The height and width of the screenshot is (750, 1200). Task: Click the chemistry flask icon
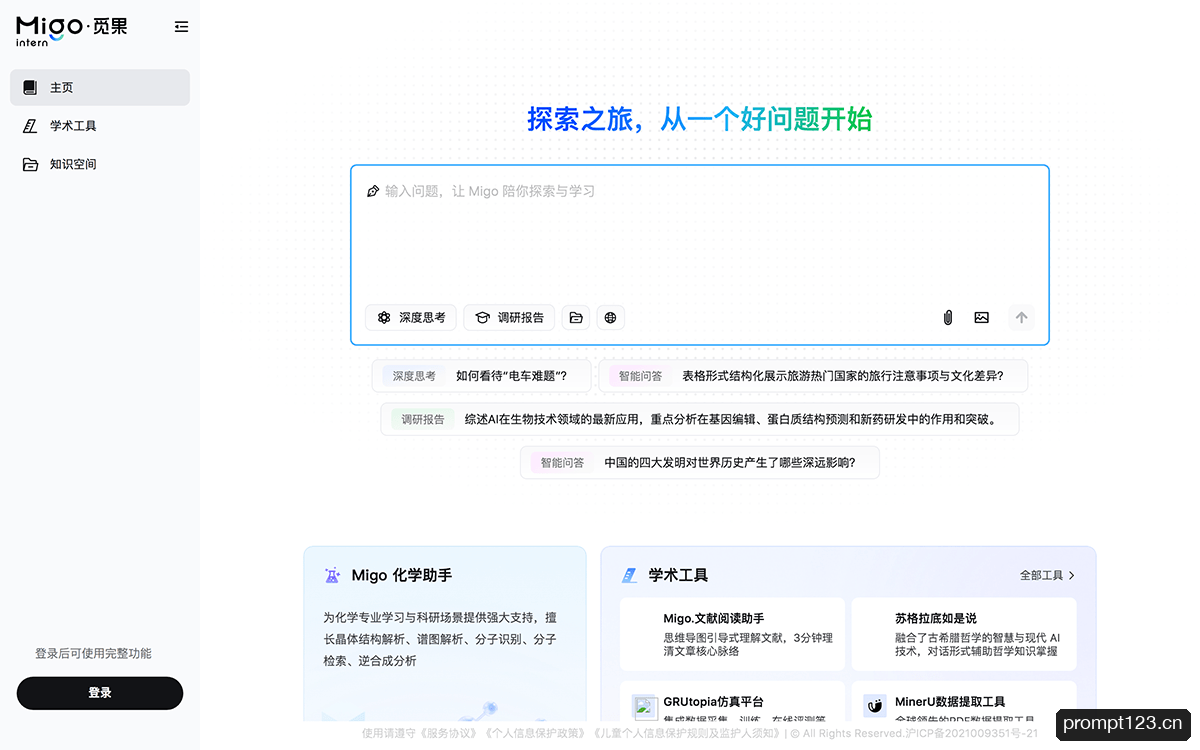coord(332,575)
